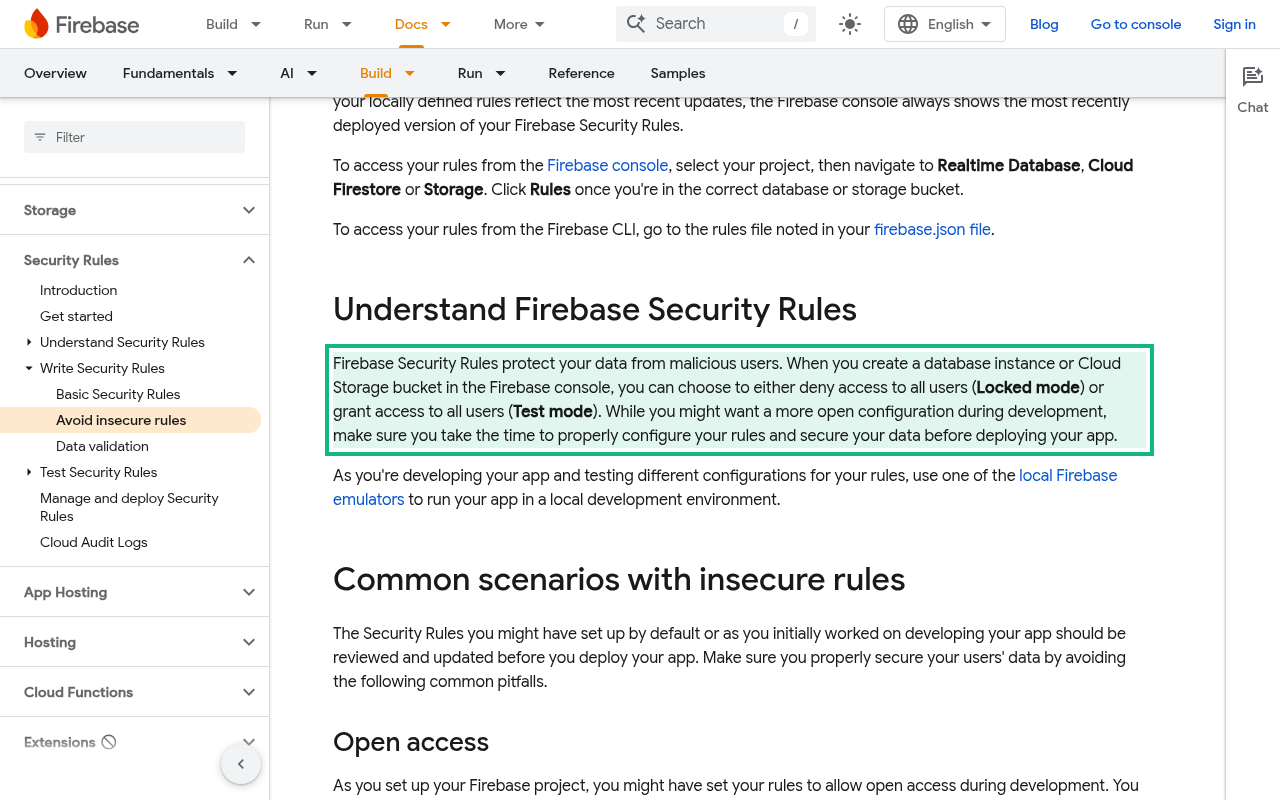Open the Introduction sidebar page
Screen dimensions: 1280x800
(x=79, y=290)
